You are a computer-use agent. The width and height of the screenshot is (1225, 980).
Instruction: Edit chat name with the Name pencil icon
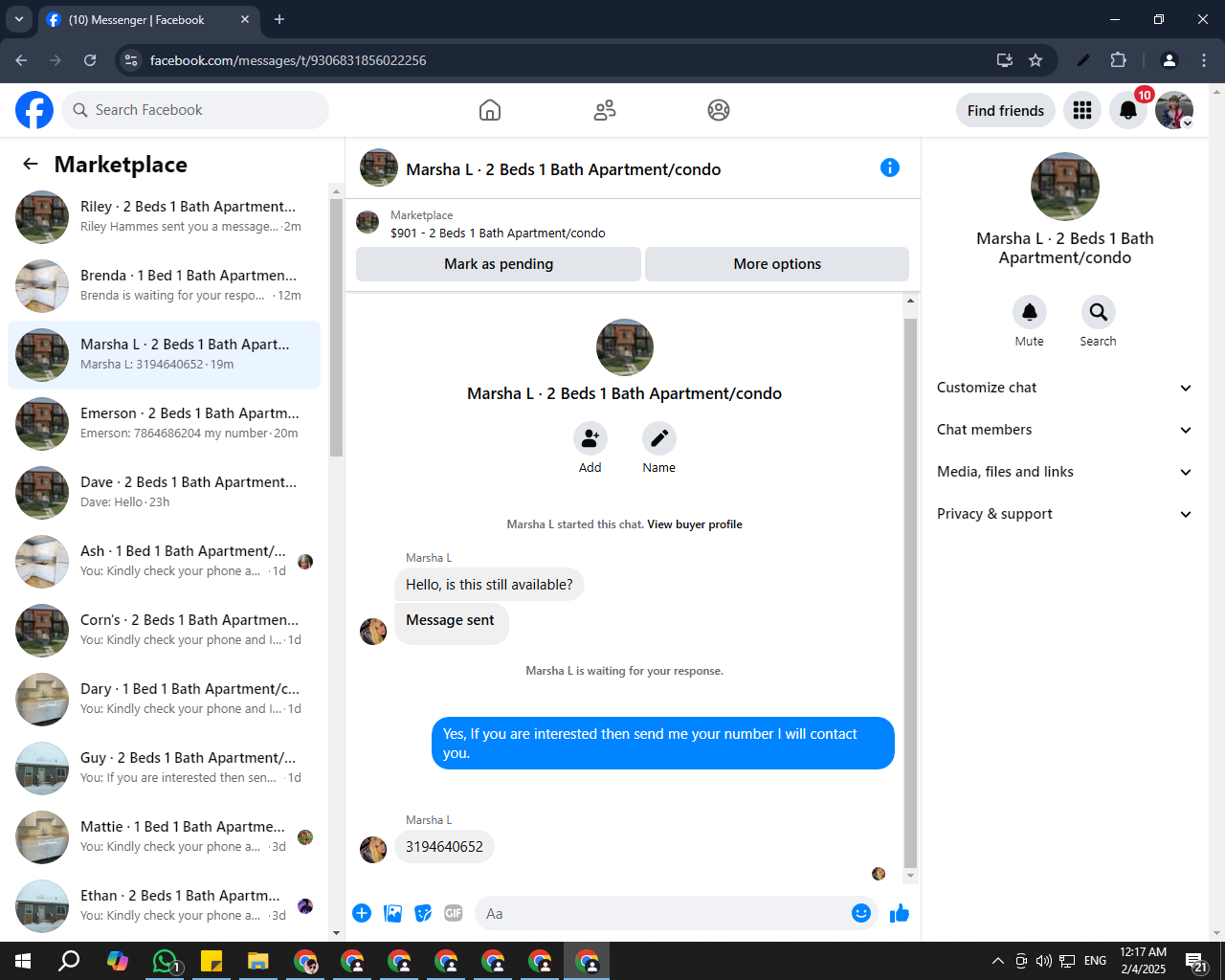tap(659, 438)
